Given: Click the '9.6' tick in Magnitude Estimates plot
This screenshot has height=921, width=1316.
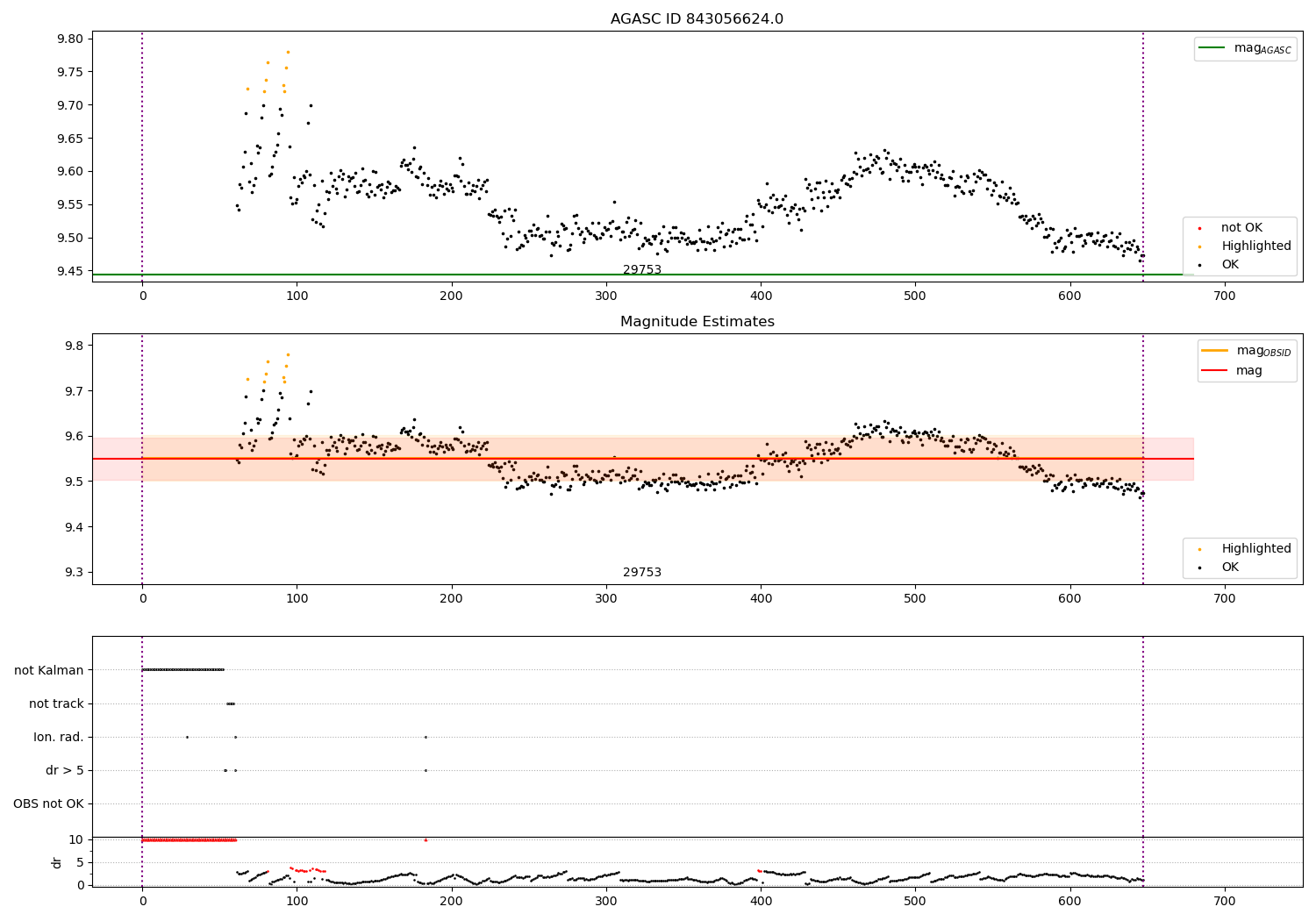Looking at the screenshot, I should (x=75, y=437).
